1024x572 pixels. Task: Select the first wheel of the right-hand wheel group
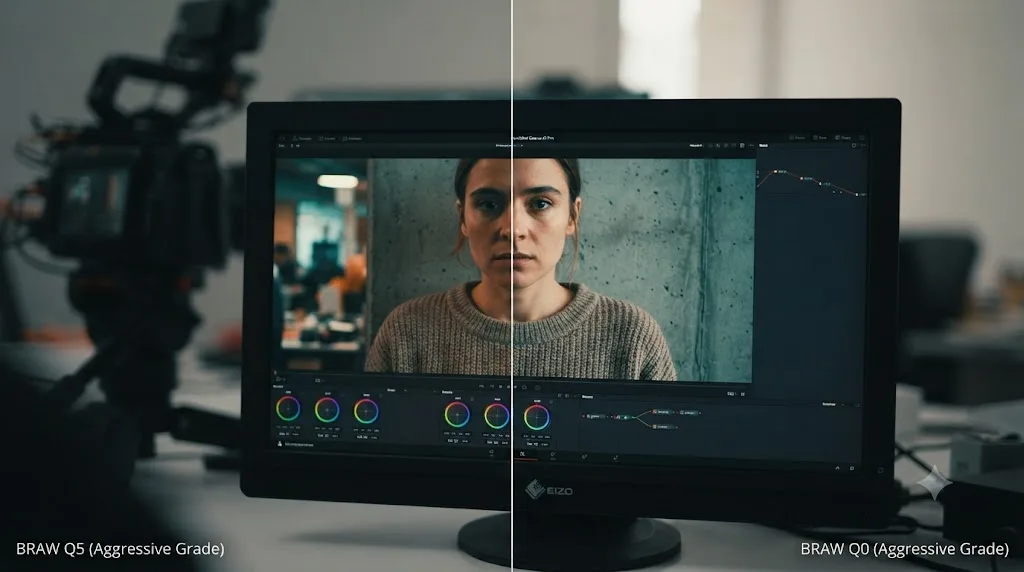tap(457, 415)
